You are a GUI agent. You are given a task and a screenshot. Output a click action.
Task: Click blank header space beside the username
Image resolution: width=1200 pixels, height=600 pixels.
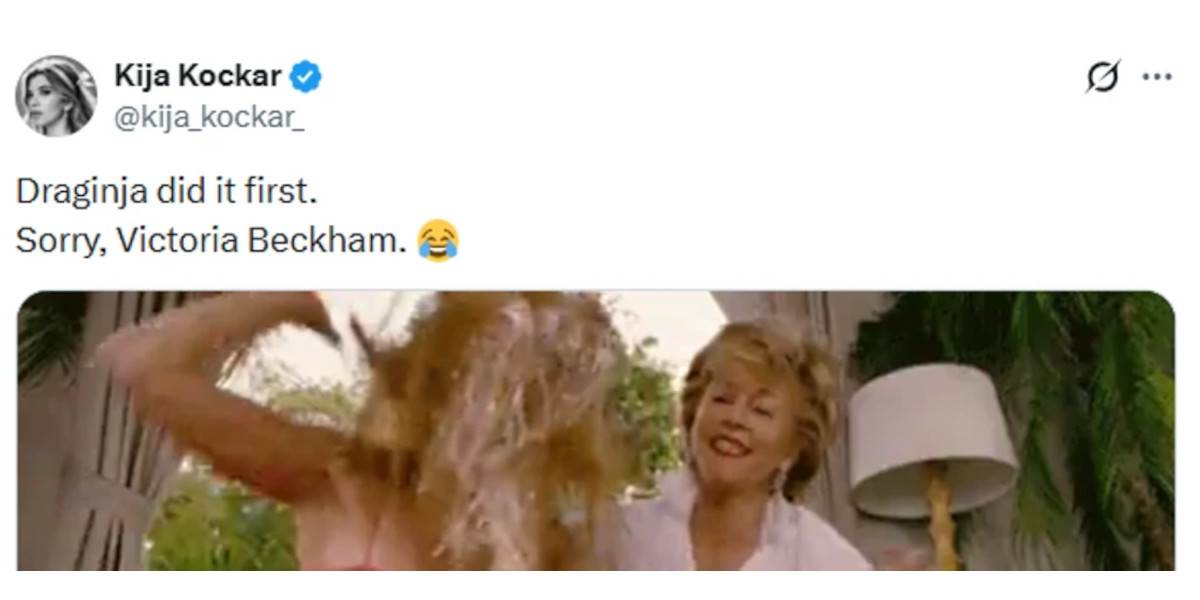coord(700,95)
